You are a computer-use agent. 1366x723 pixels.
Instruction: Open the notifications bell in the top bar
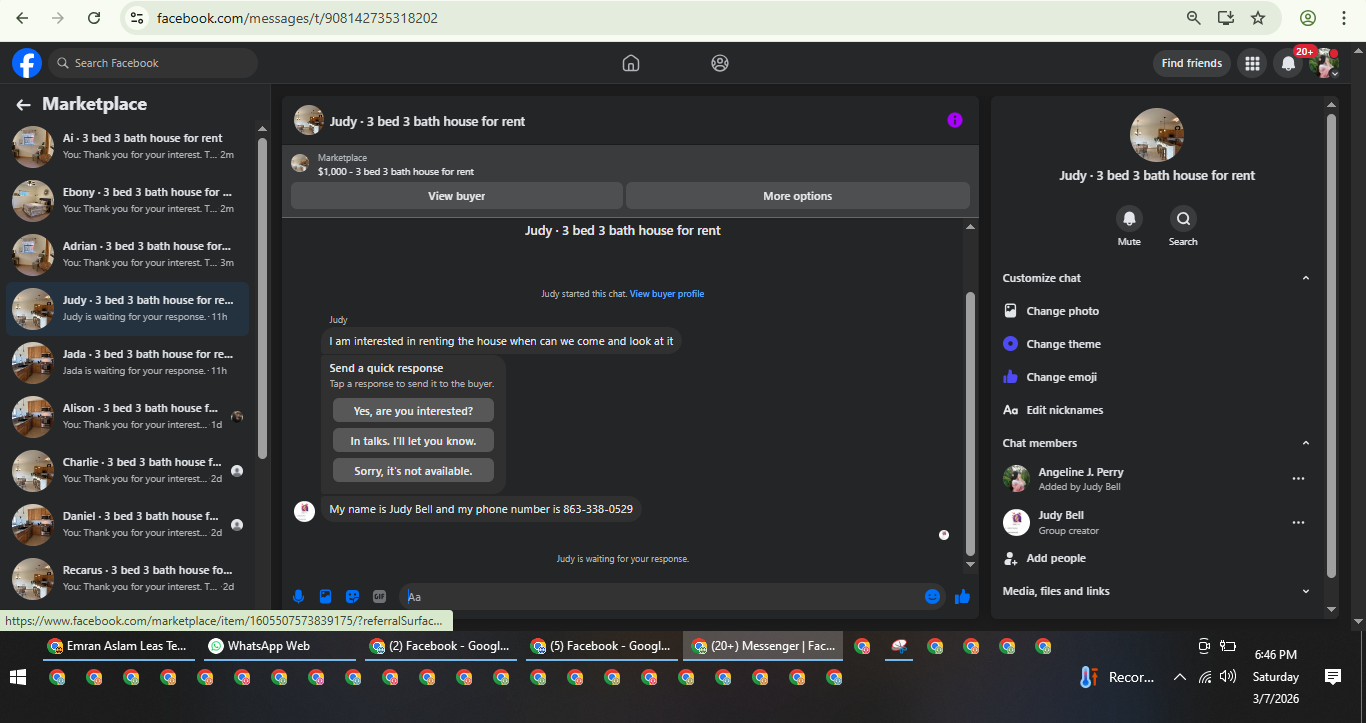click(1288, 63)
